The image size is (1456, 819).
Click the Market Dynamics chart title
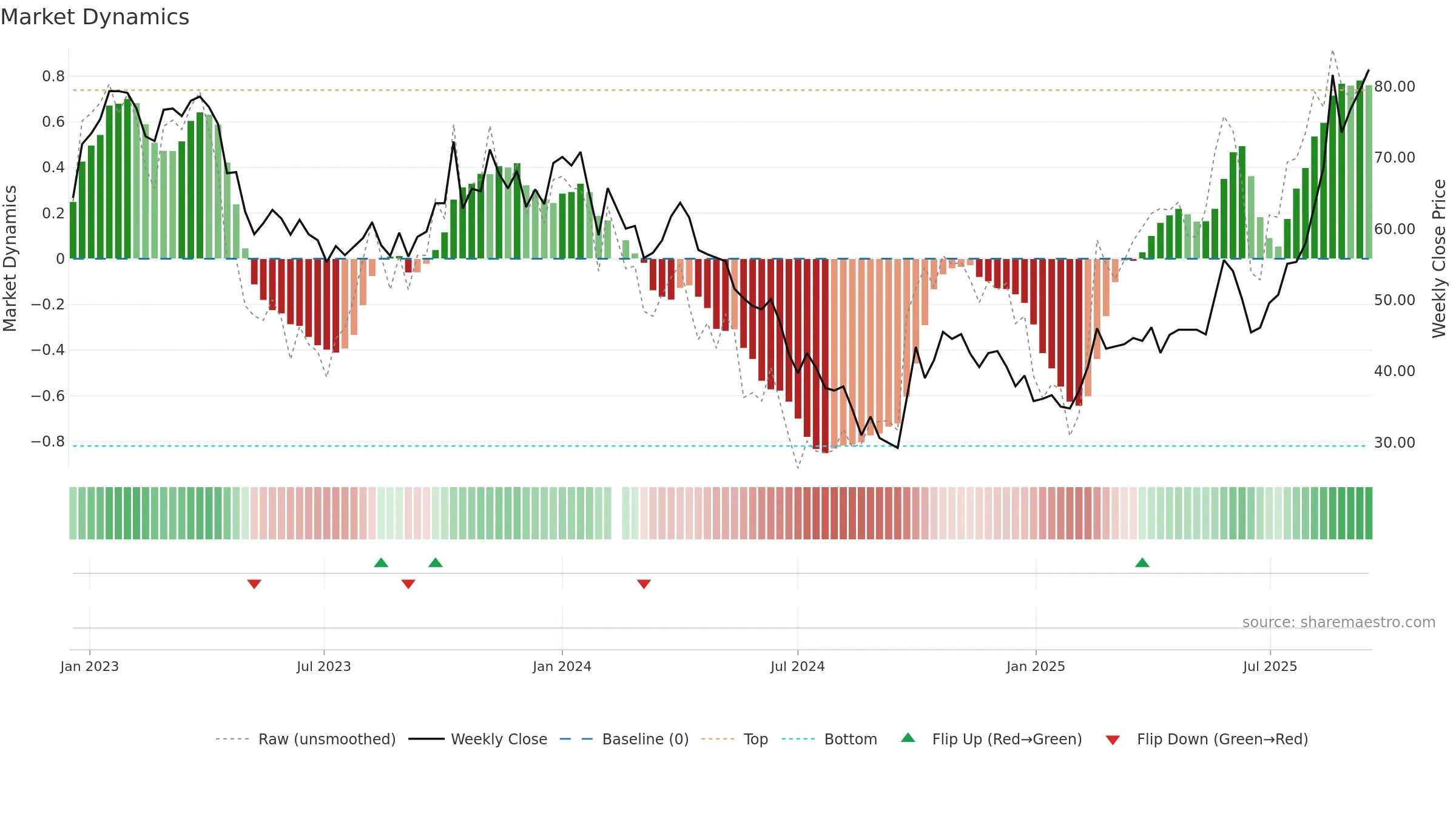[x=95, y=17]
